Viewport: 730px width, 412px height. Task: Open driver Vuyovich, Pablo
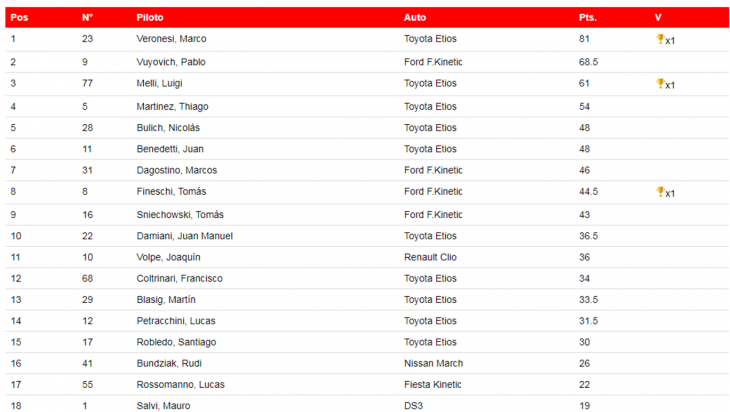coord(171,62)
